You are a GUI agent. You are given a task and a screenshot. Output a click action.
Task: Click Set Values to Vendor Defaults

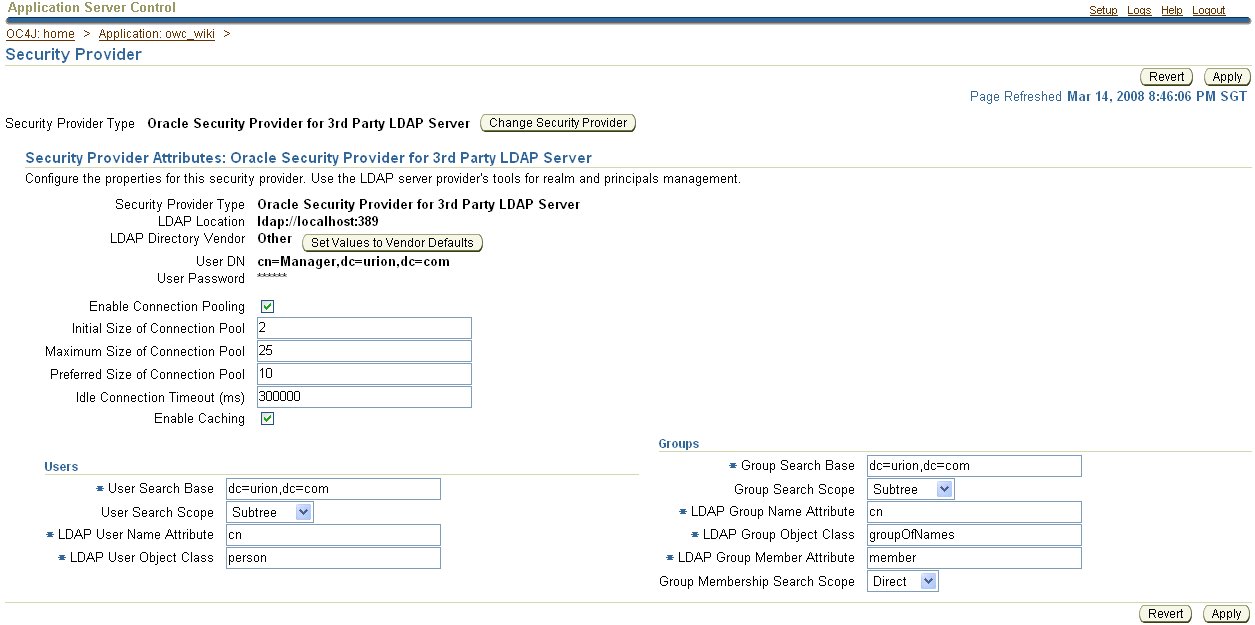click(393, 243)
